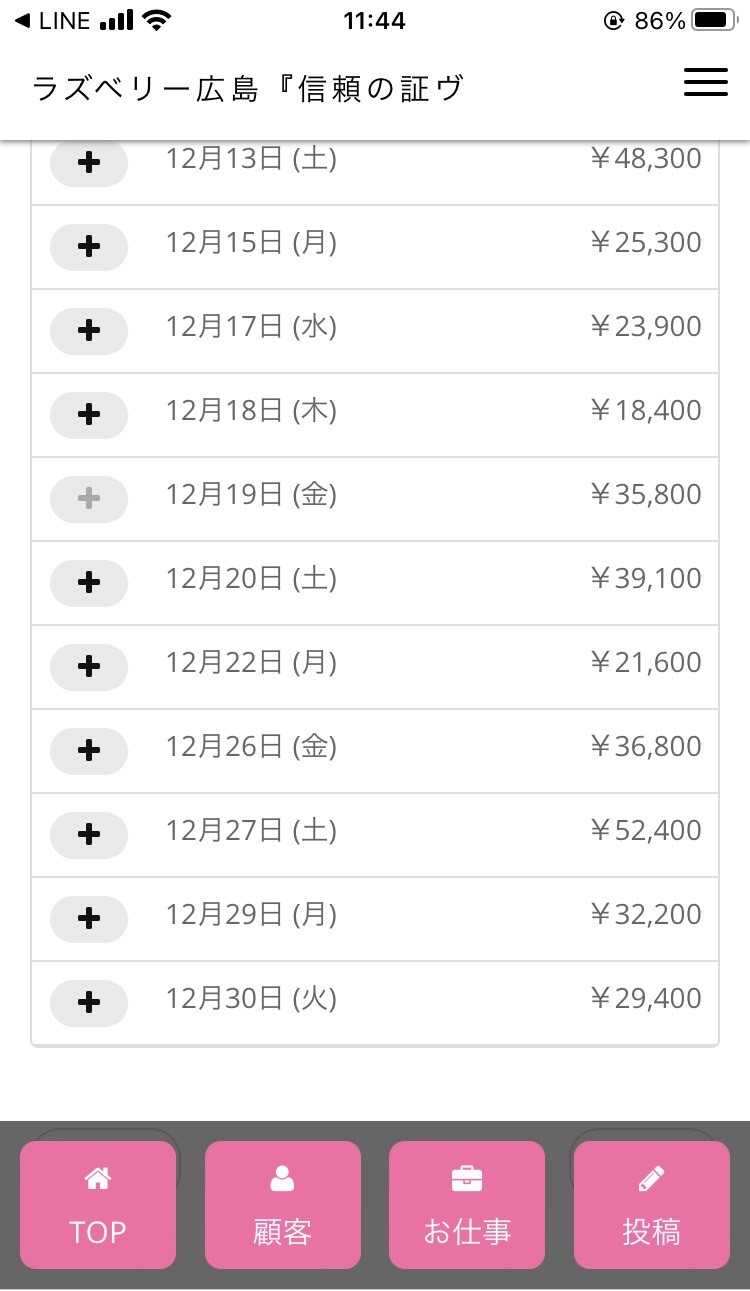The height and width of the screenshot is (1291, 750).
Task: Open plus toggle for 12月27日 (土)
Action: point(89,835)
